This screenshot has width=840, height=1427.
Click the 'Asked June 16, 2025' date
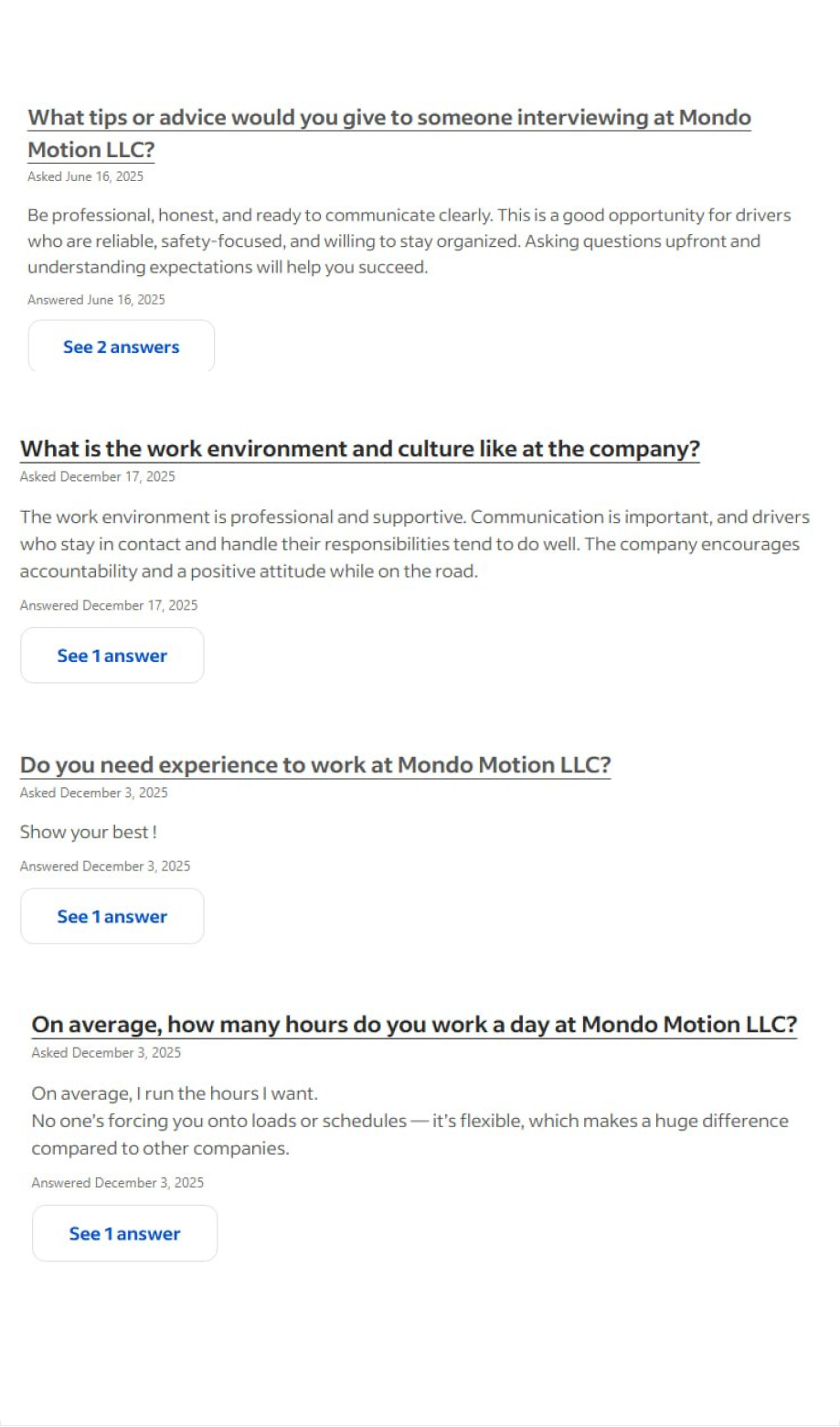click(x=85, y=176)
